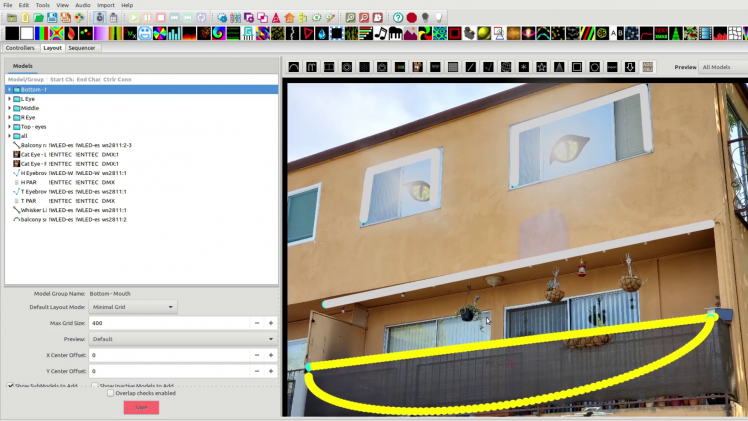
Task: Enable Overlap checks enabled checkbox
Action: (110, 393)
